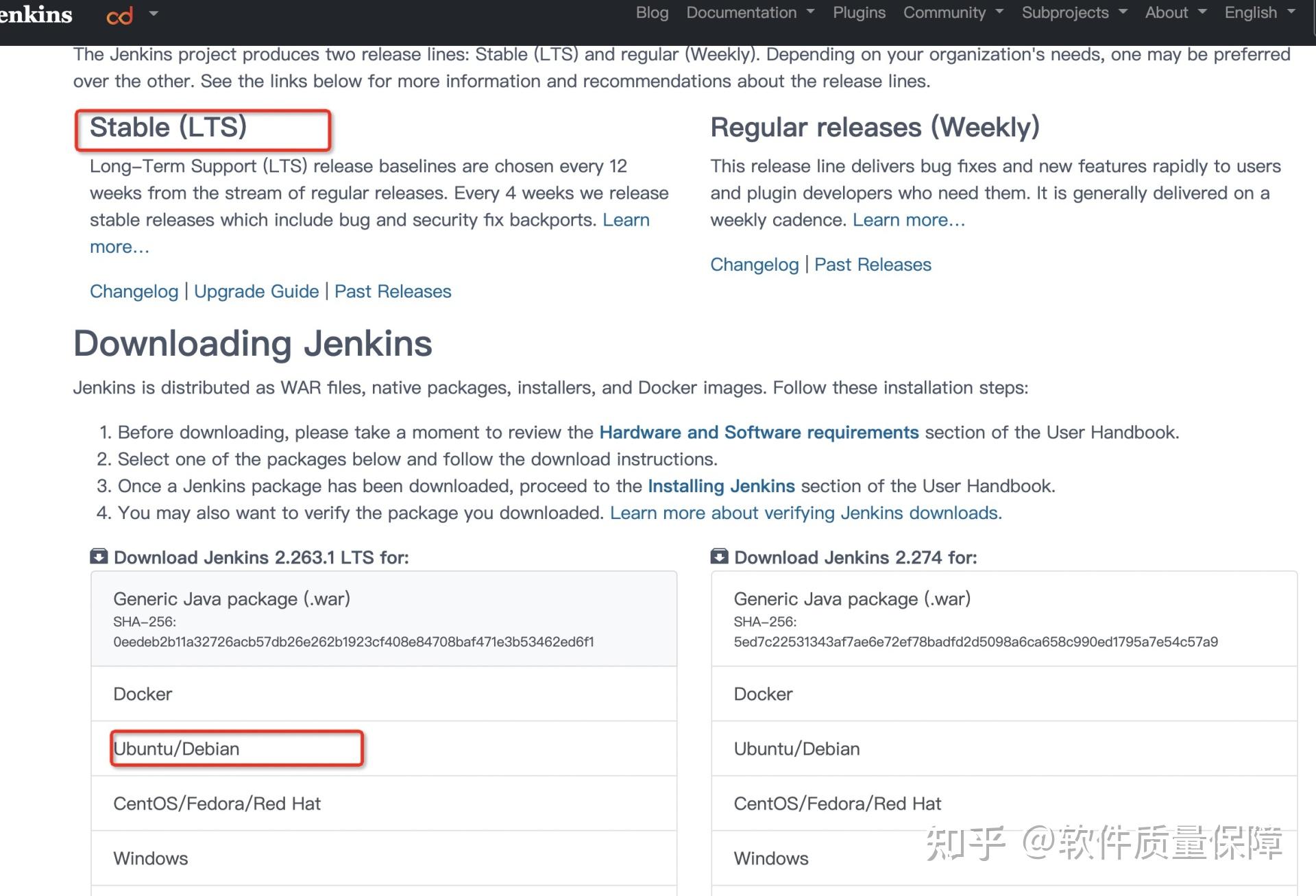Image resolution: width=1316 pixels, height=896 pixels.
Task: Expand the Documentation menu
Action: click(751, 13)
